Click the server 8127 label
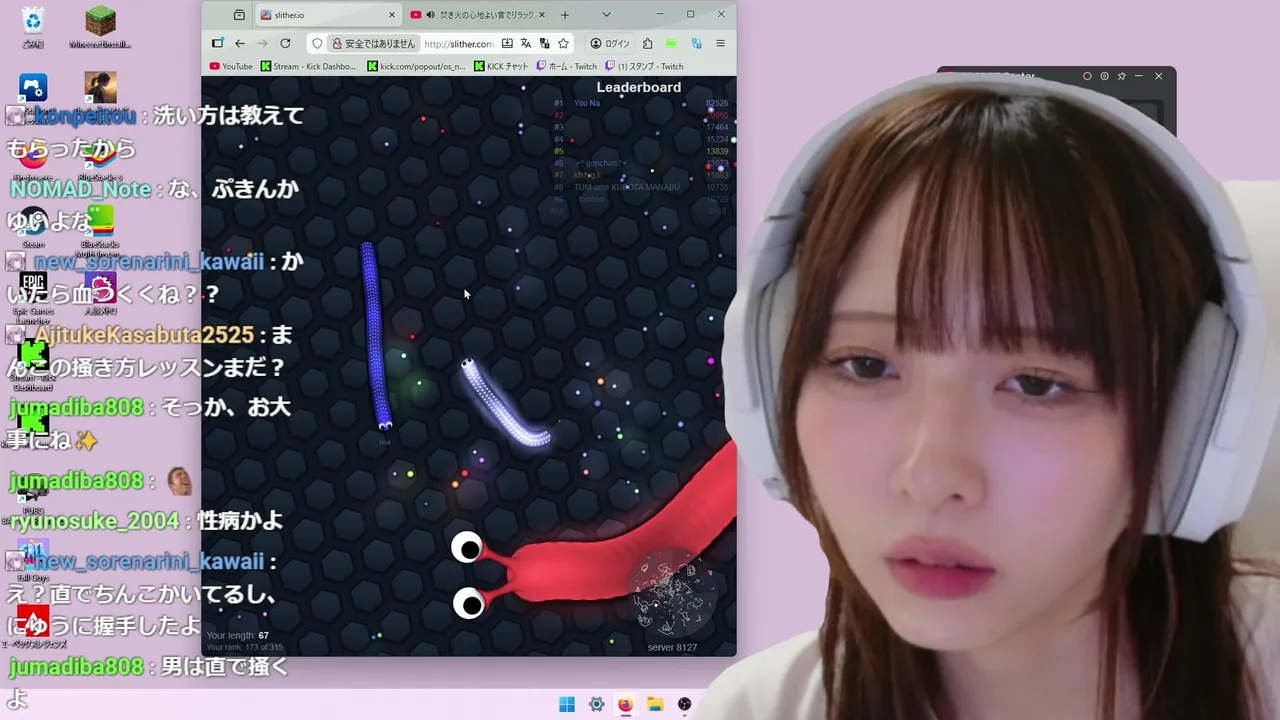Viewport: 1280px width, 720px height. (x=672, y=647)
